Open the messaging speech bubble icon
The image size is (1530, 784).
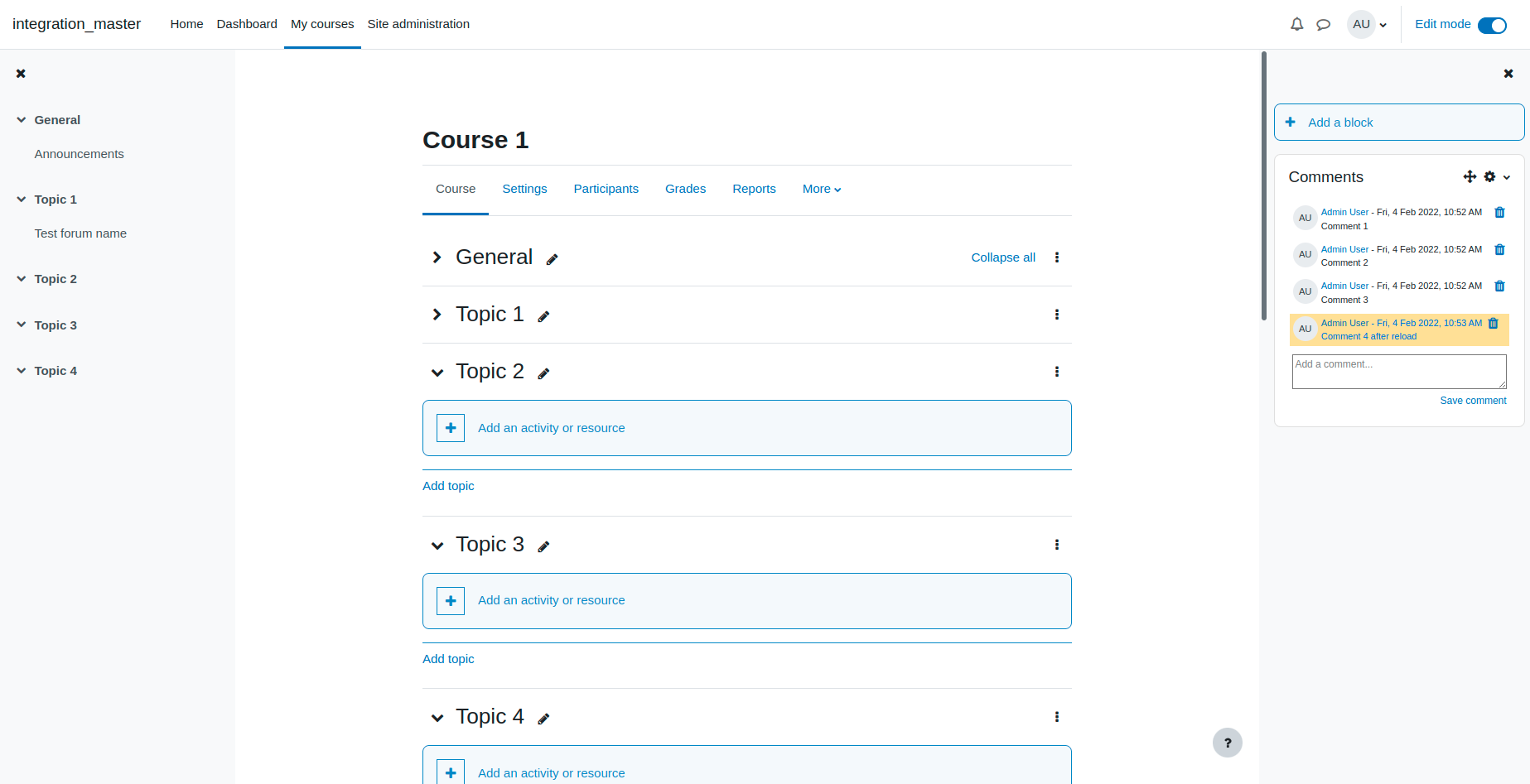coord(1323,24)
